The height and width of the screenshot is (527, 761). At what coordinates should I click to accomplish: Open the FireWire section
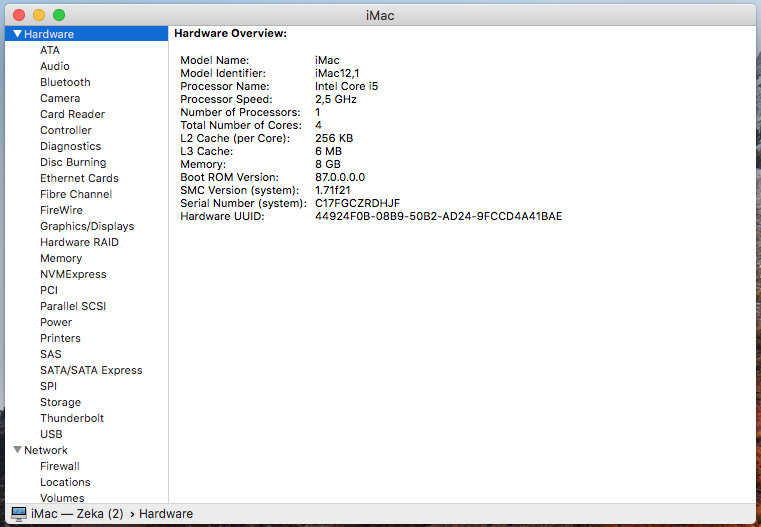click(61, 210)
